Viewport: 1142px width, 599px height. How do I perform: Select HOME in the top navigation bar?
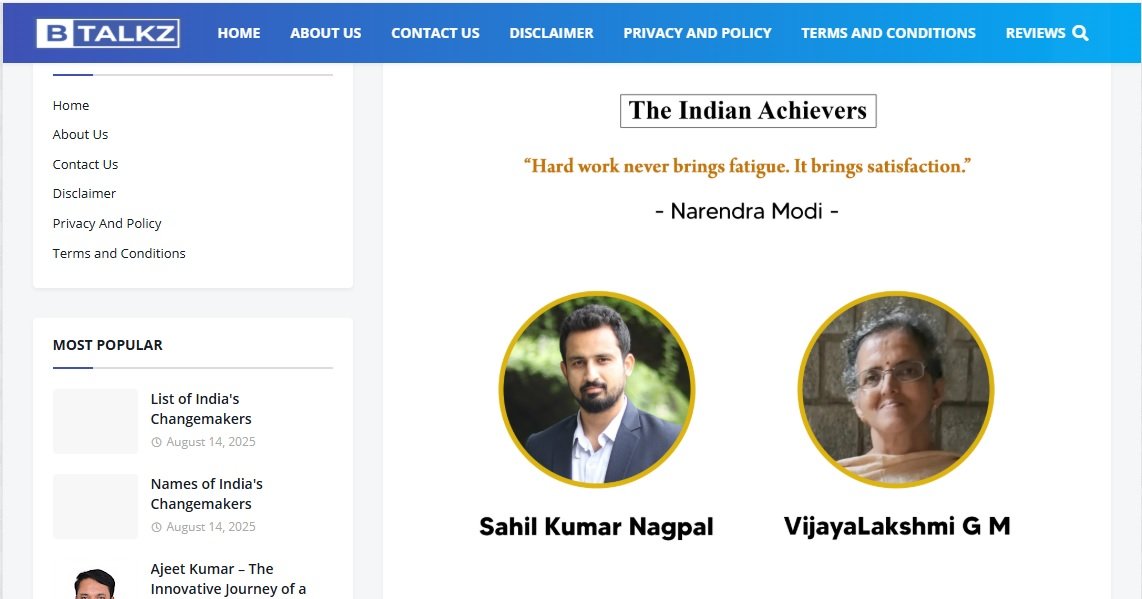[238, 32]
